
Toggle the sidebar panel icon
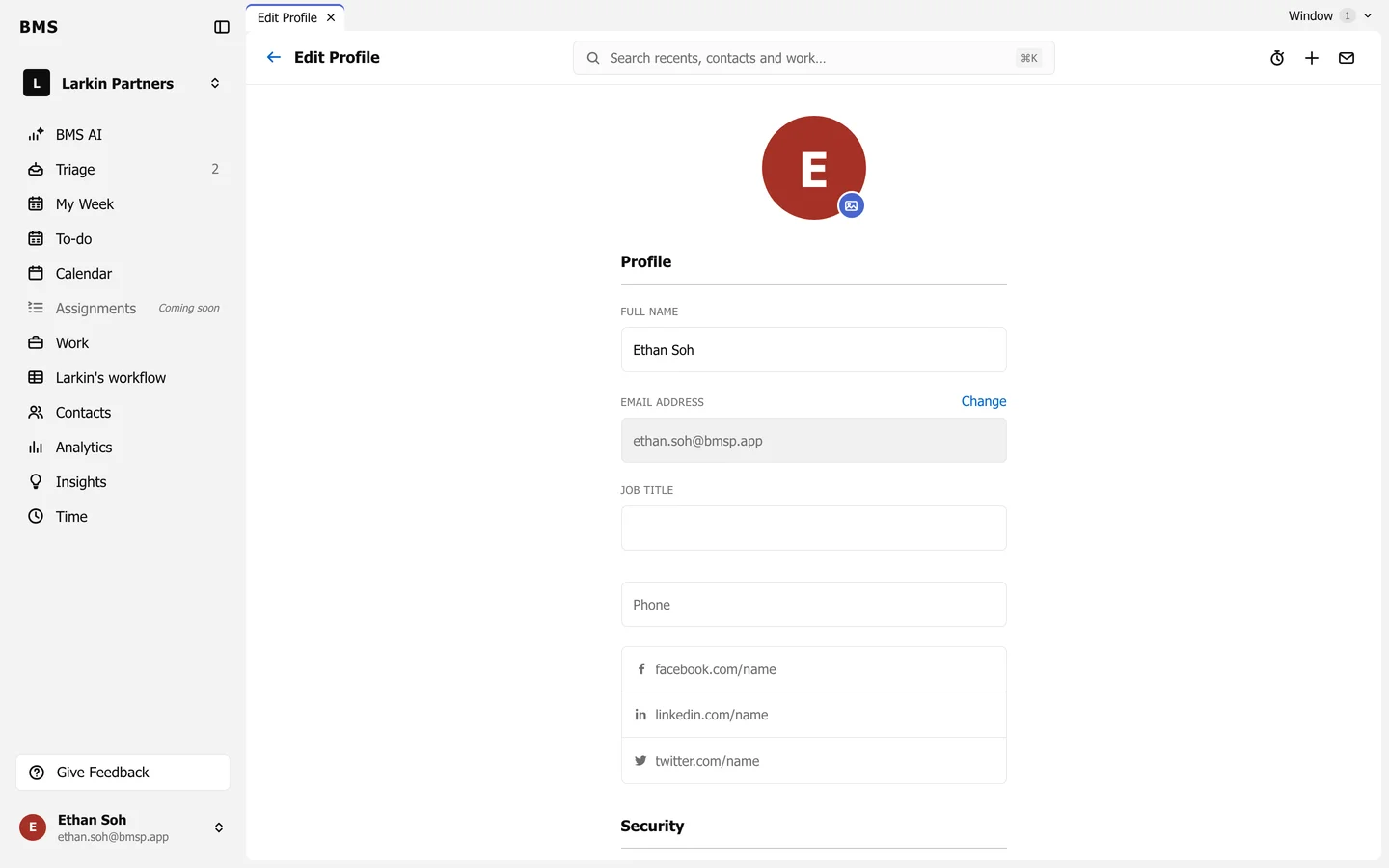222,27
